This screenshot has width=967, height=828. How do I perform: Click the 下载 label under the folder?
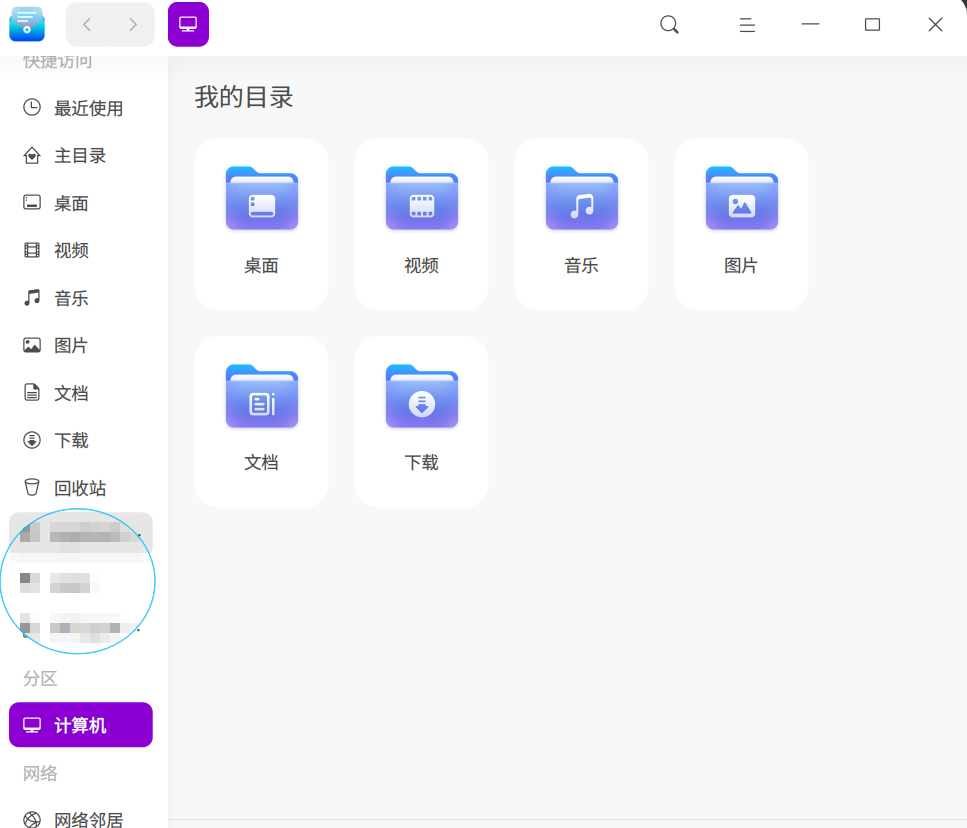pyautogui.click(x=421, y=462)
